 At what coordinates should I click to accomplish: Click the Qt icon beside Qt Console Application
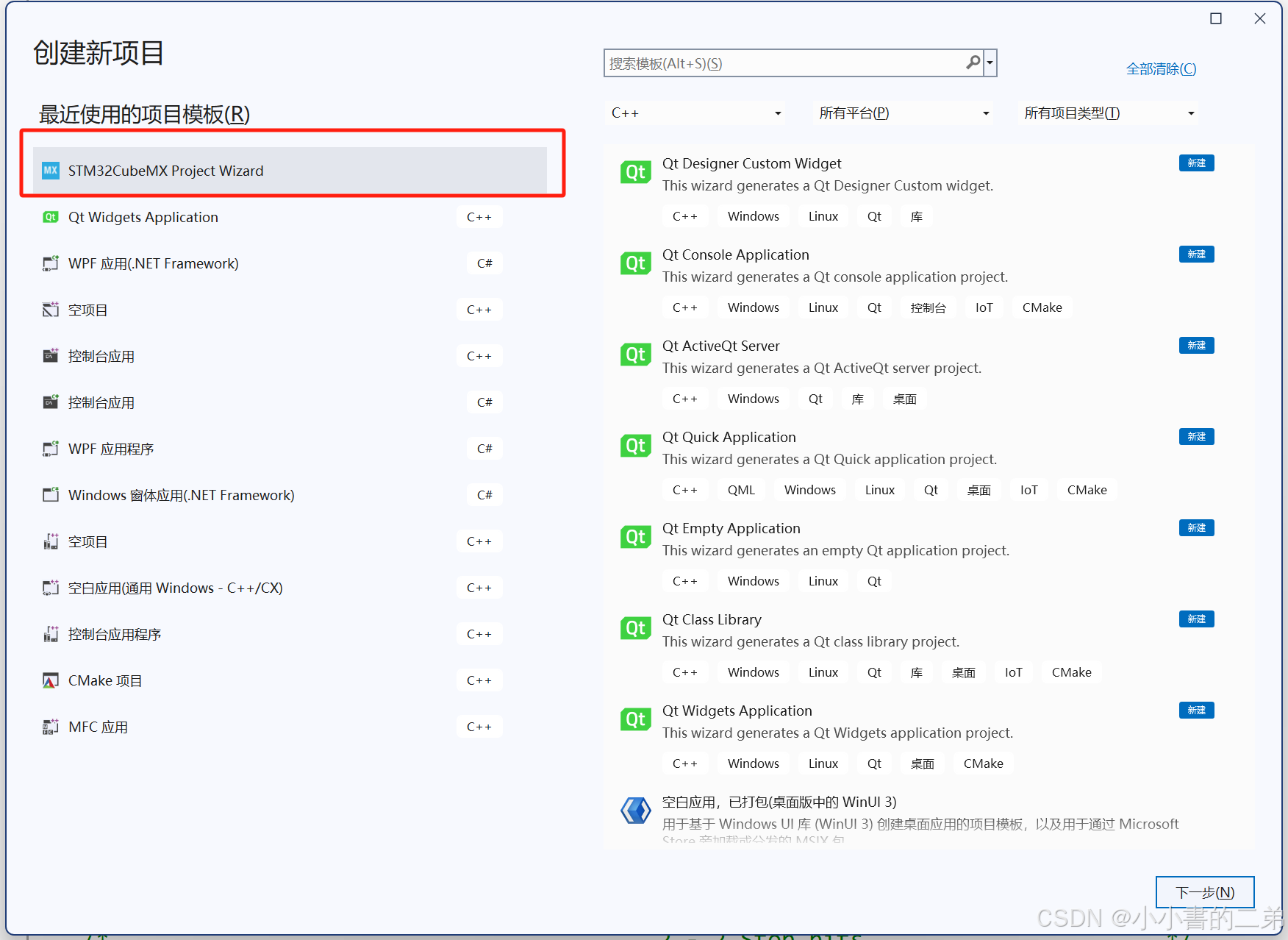tap(635, 263)
